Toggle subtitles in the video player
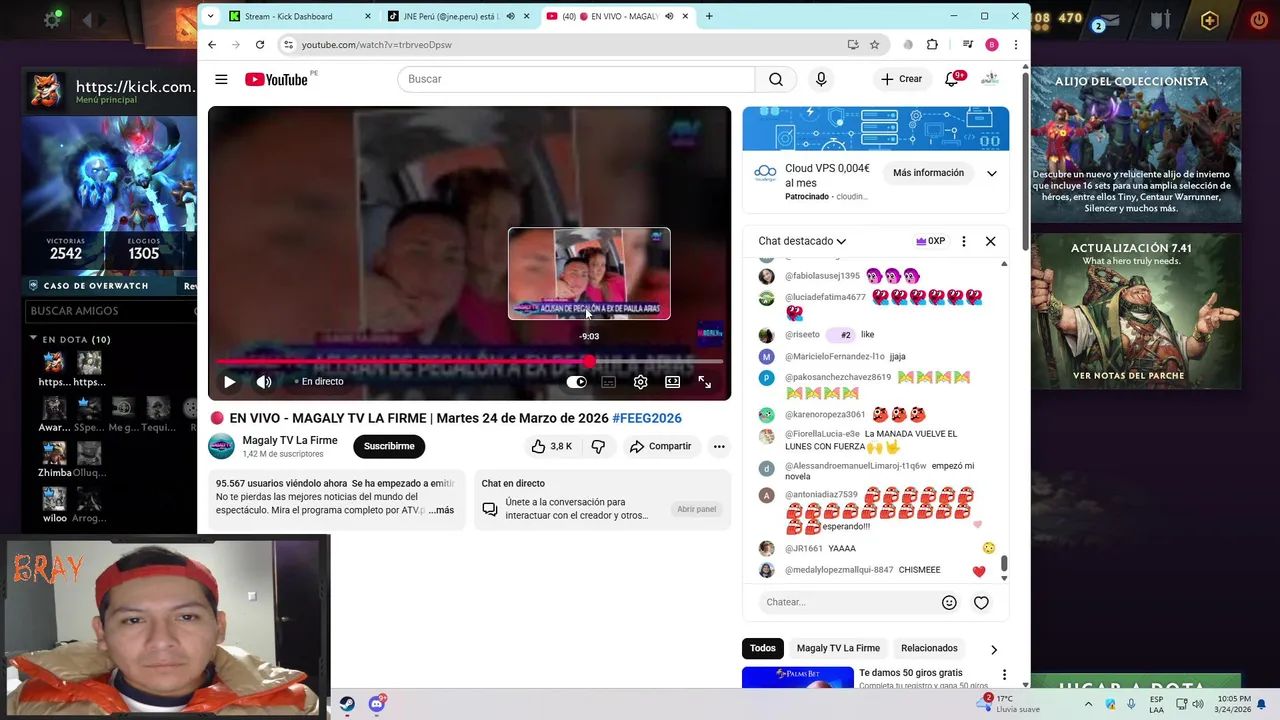Viewport: 1280px width, 720px height. click(x=608, y=382)
